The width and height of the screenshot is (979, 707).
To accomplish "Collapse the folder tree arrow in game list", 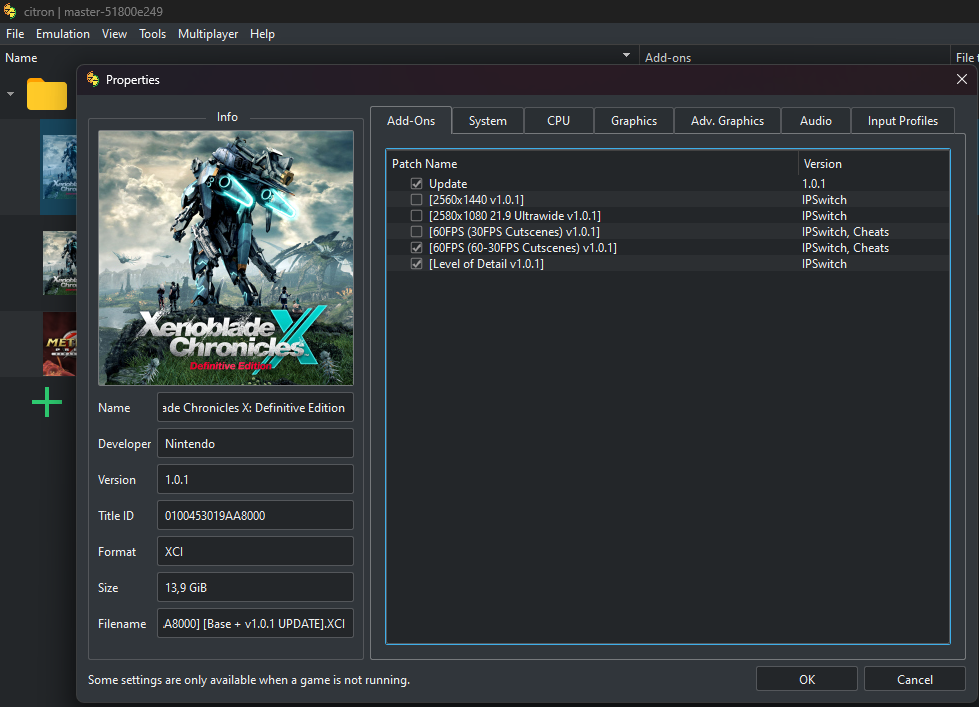I will point(11,94).
